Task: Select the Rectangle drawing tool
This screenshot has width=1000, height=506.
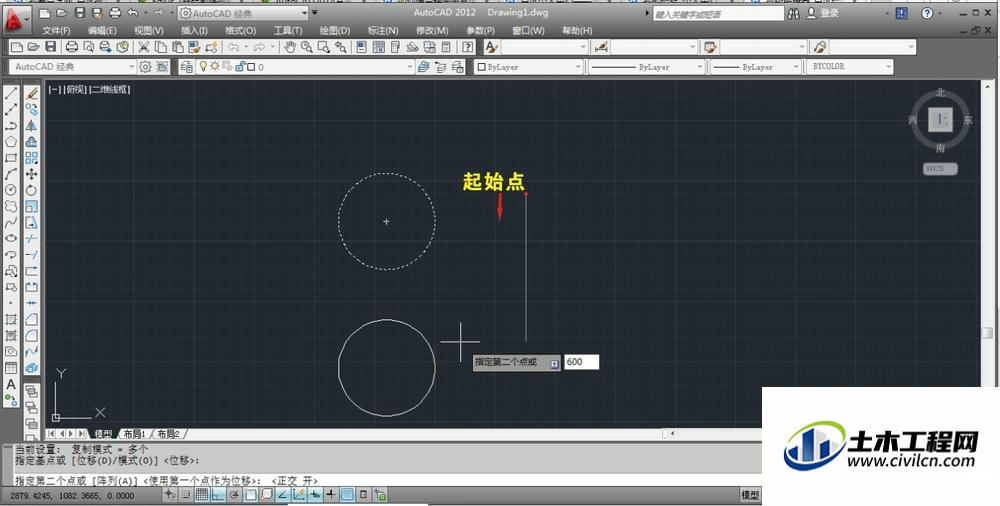Action: [x=11, y=158]
